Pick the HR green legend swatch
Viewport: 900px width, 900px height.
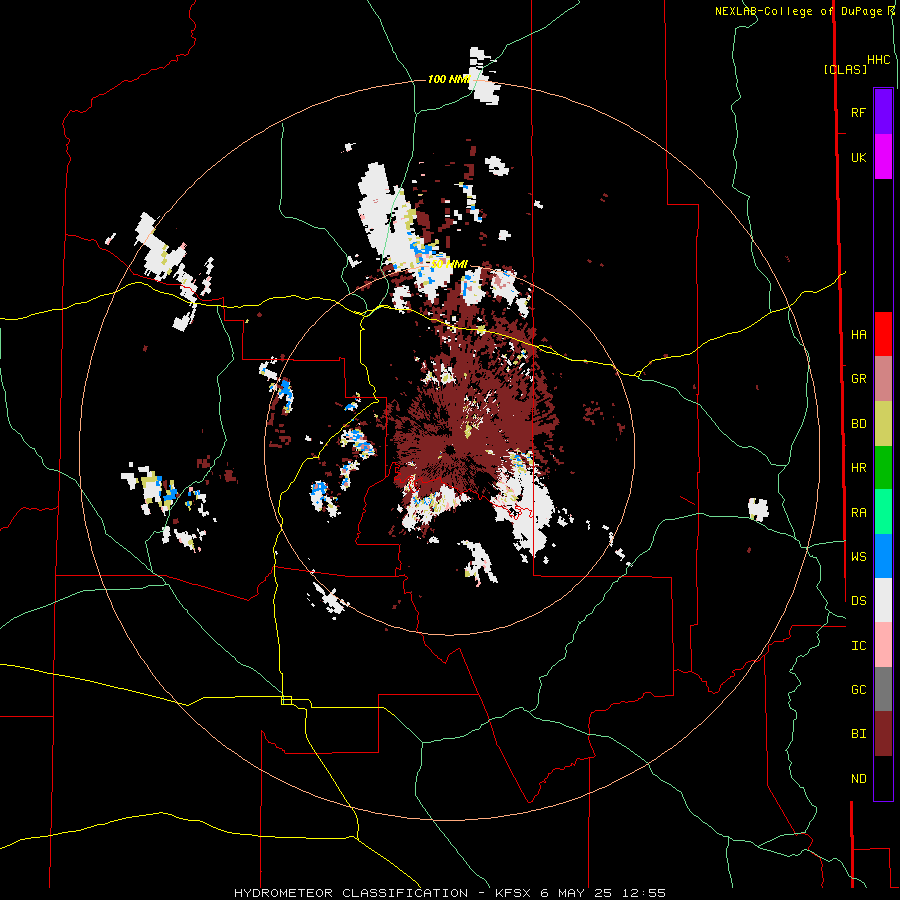(883, 467)
